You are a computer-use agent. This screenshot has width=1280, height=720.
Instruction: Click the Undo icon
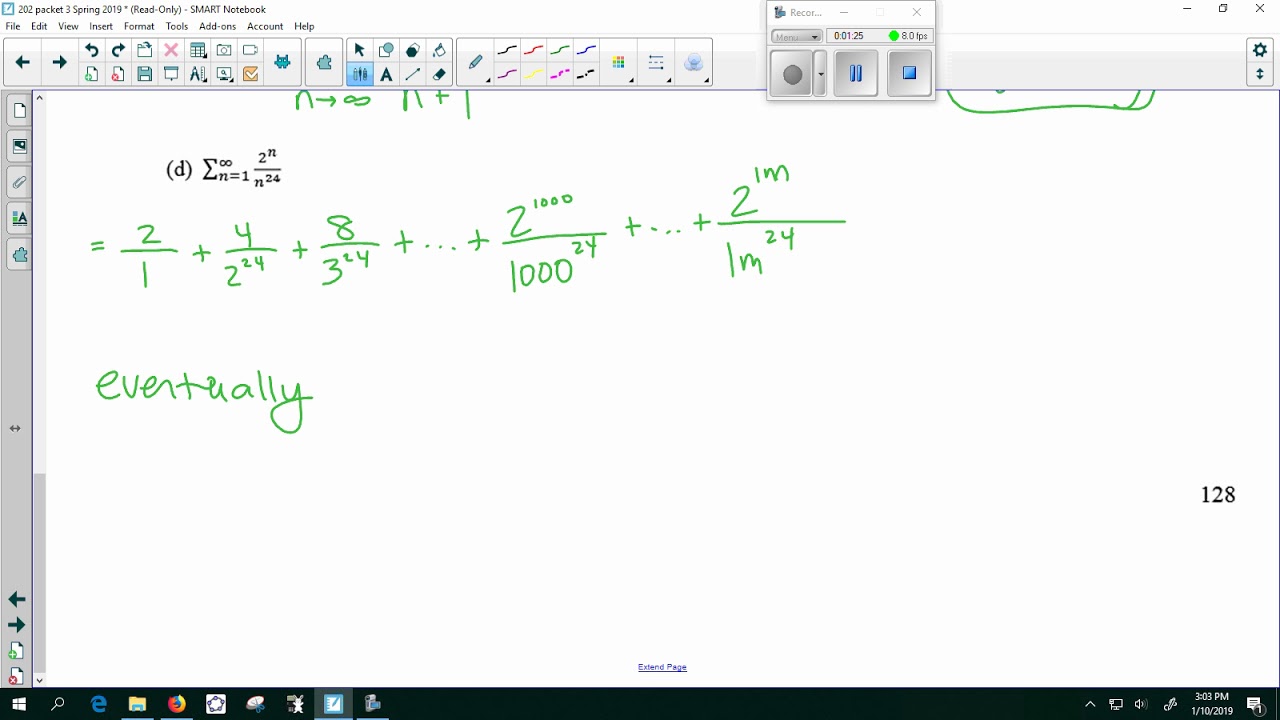tap(92, 50)
